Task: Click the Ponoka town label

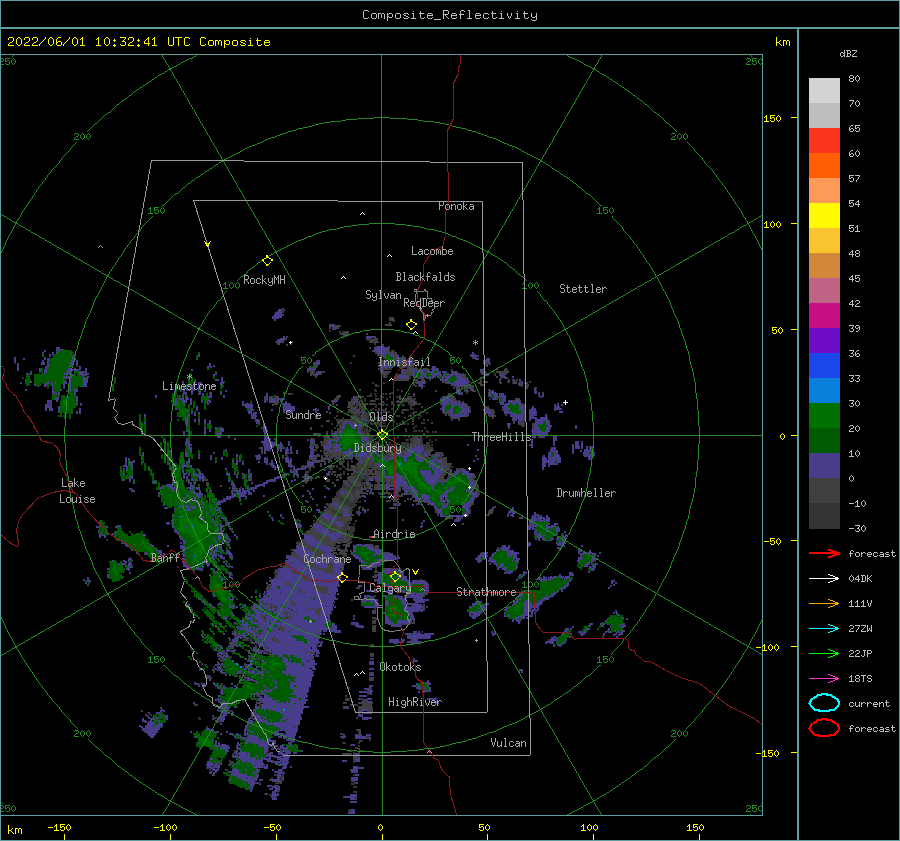Action: 456,206
